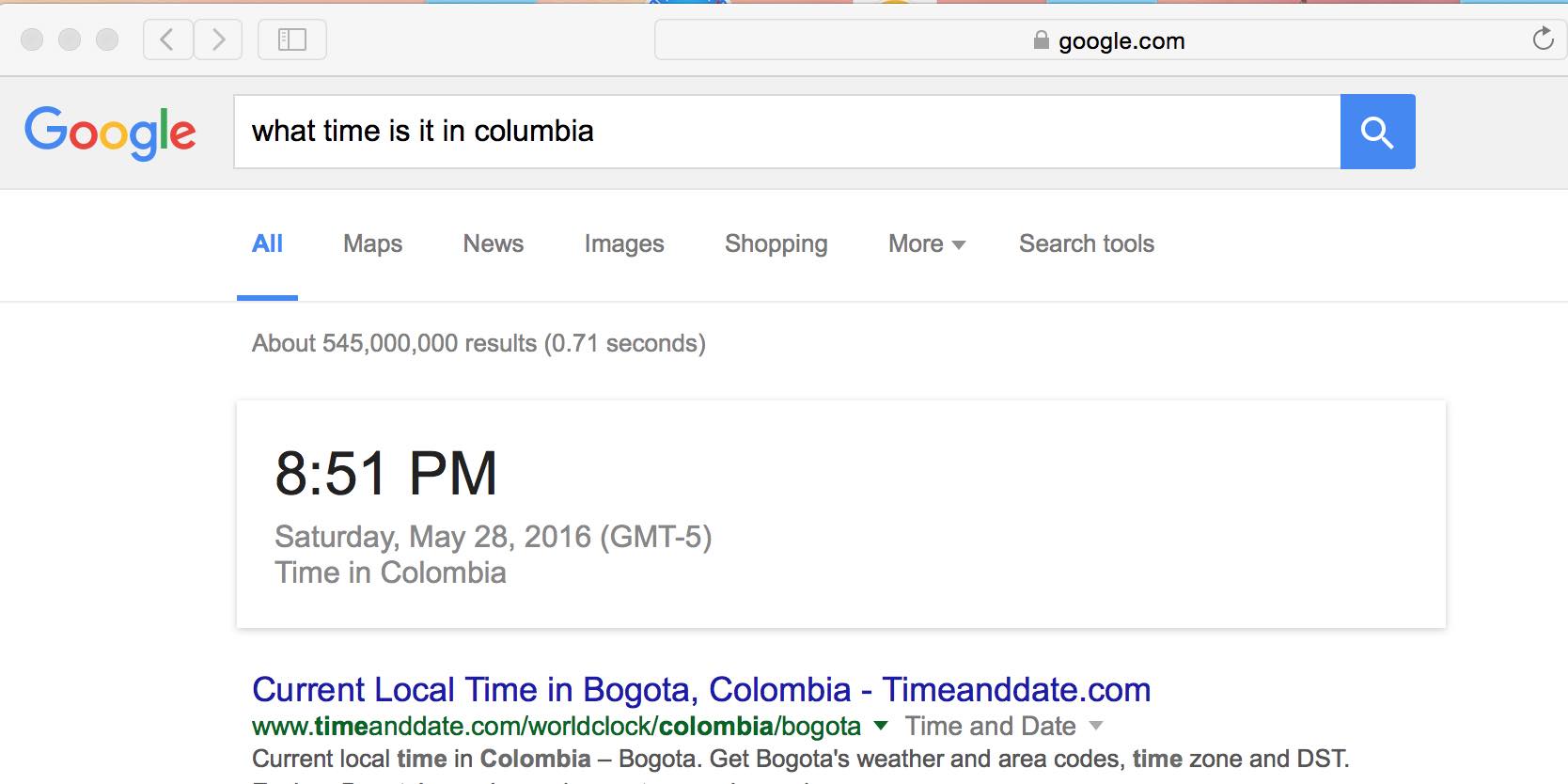Open Current Local Time in Bogota link

pos(701,690)
